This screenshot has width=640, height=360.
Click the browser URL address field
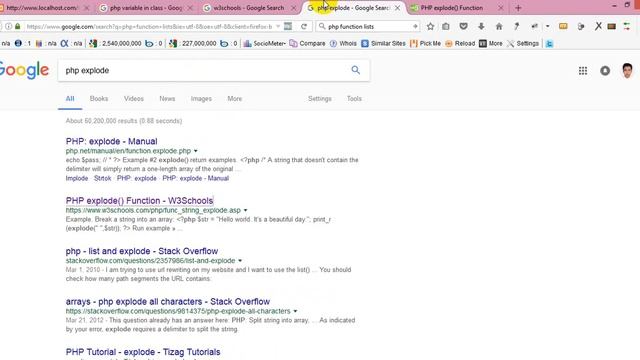149,27
